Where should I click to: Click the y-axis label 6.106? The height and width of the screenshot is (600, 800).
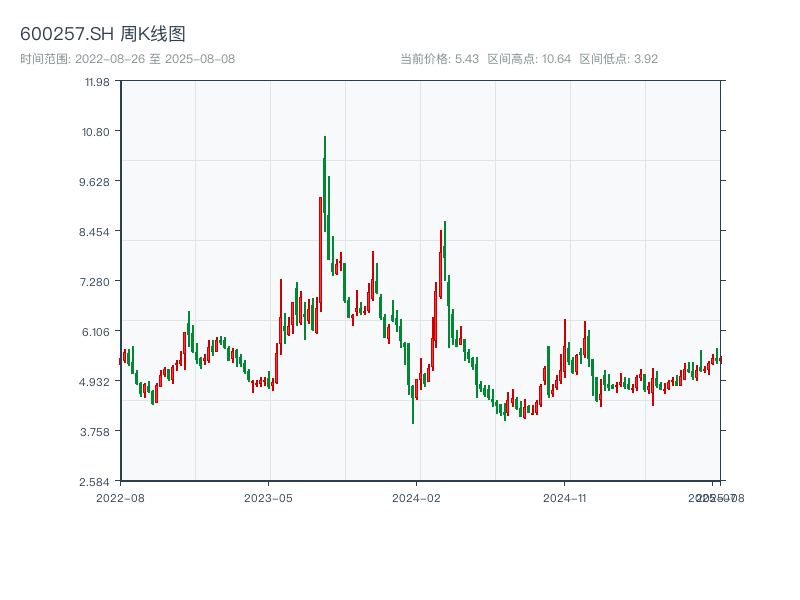[x=96, y=332]
